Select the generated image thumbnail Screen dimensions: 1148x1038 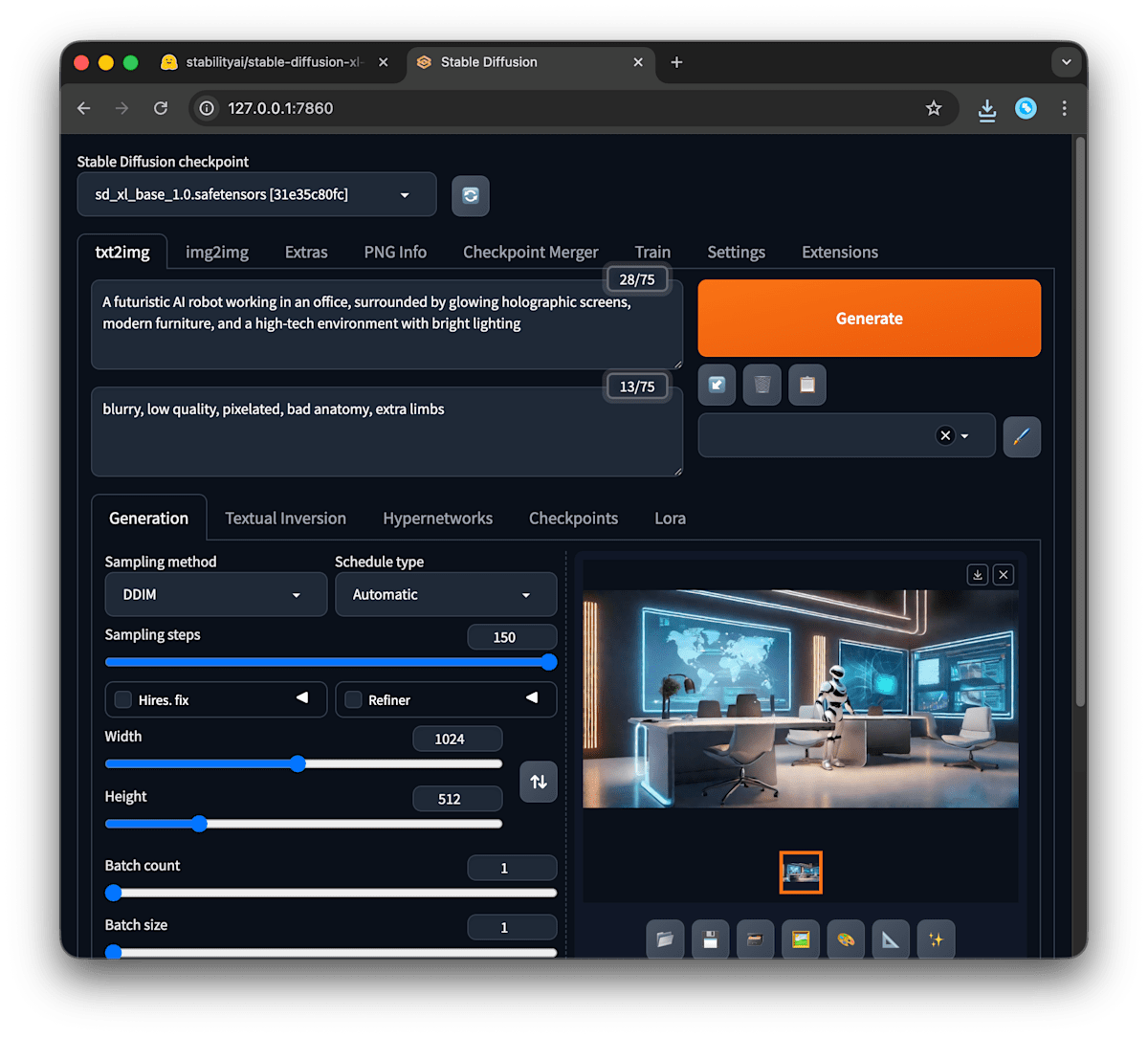point(801,872)
